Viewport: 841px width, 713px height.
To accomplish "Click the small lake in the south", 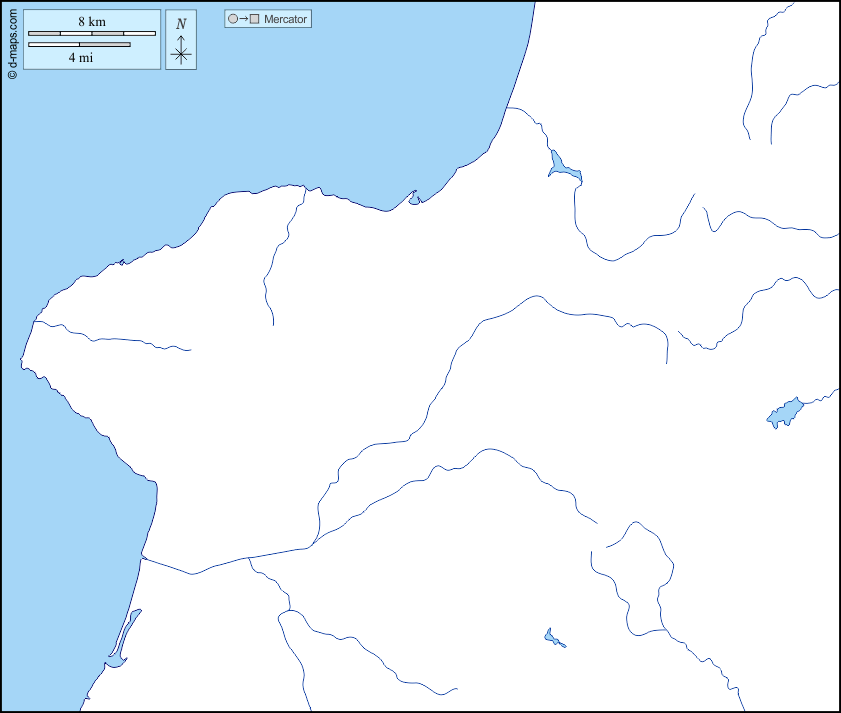I will 553,637.
